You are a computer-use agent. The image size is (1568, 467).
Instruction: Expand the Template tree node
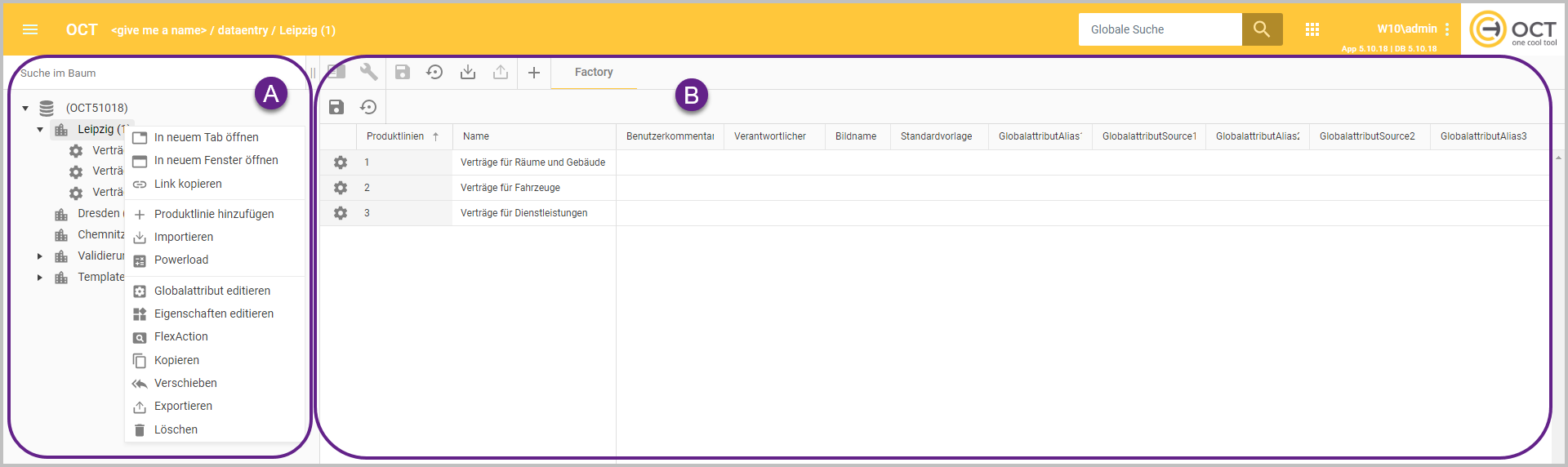tap(40, 278)
